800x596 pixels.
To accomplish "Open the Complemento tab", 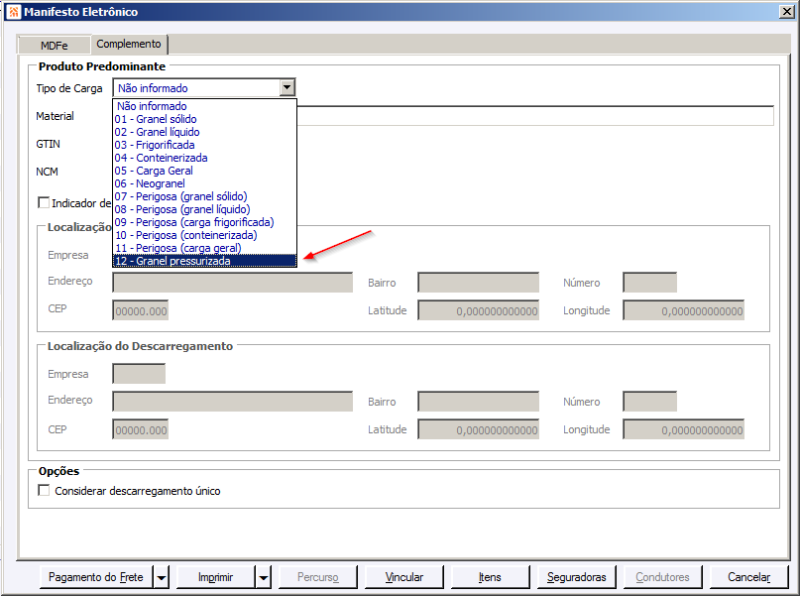I will [x=129, y=44].
